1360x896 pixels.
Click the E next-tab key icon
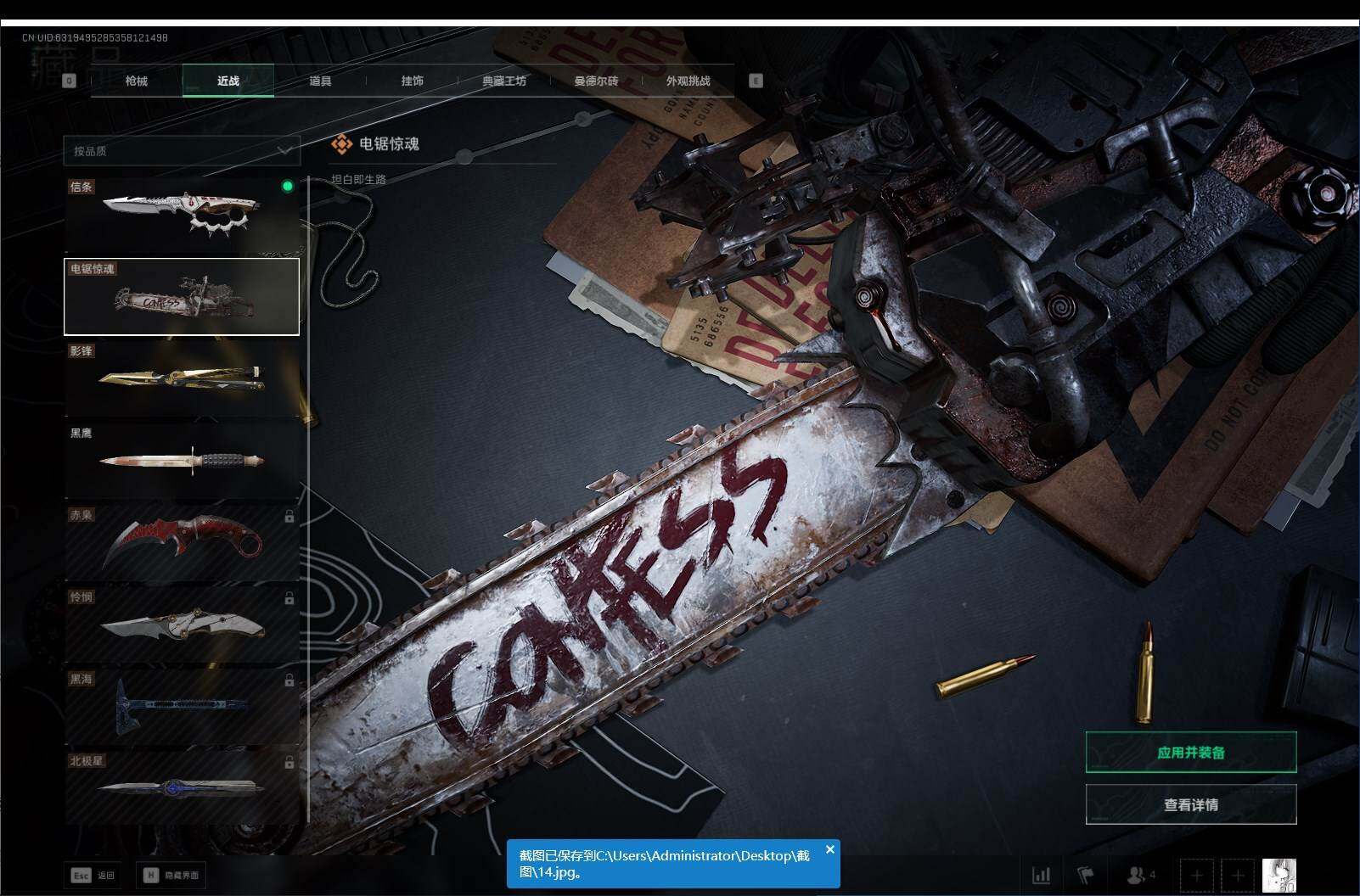(x=756, y=81)
